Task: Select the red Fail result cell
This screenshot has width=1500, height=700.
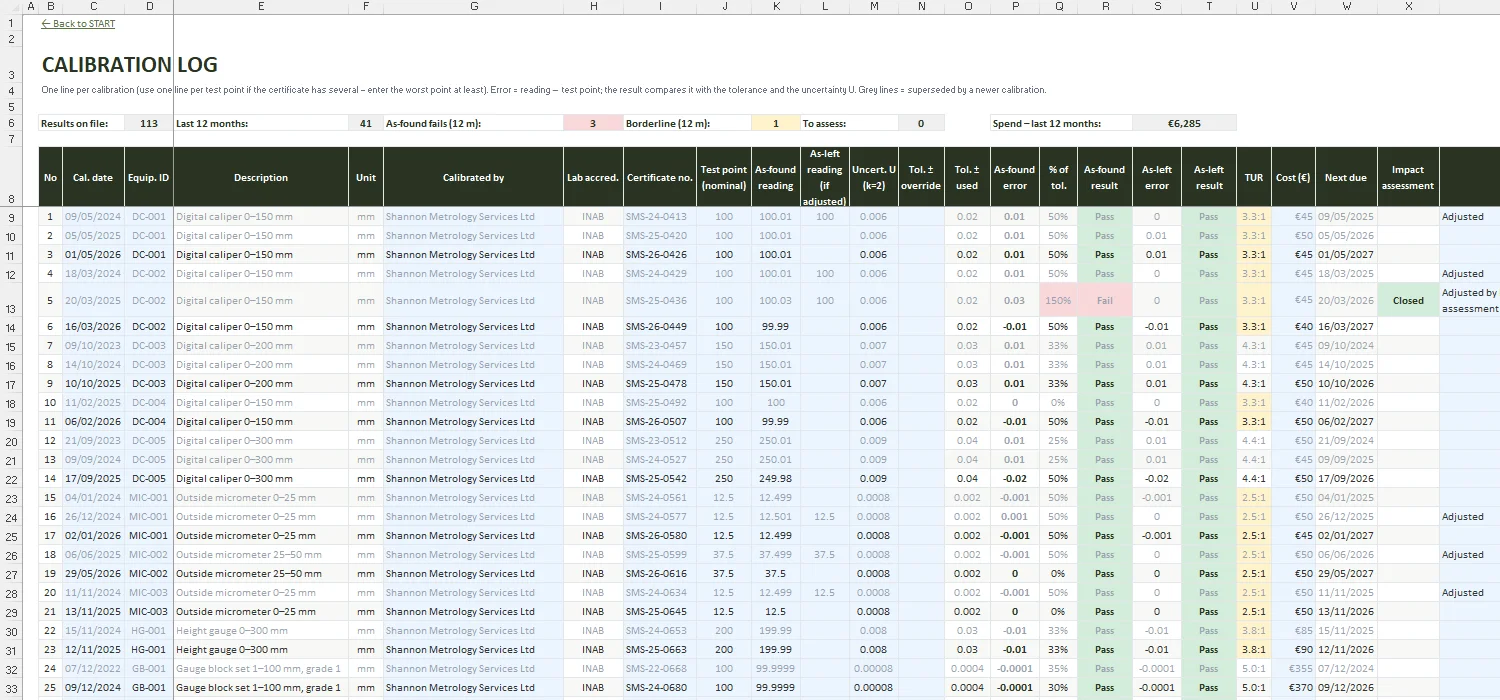Action: click(1105, 300)
